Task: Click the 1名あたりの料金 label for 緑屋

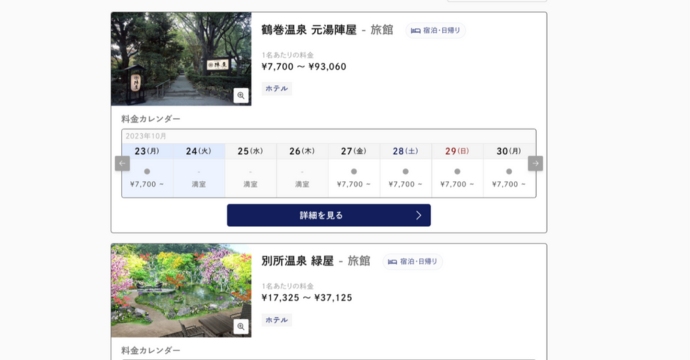Action: 287,286
